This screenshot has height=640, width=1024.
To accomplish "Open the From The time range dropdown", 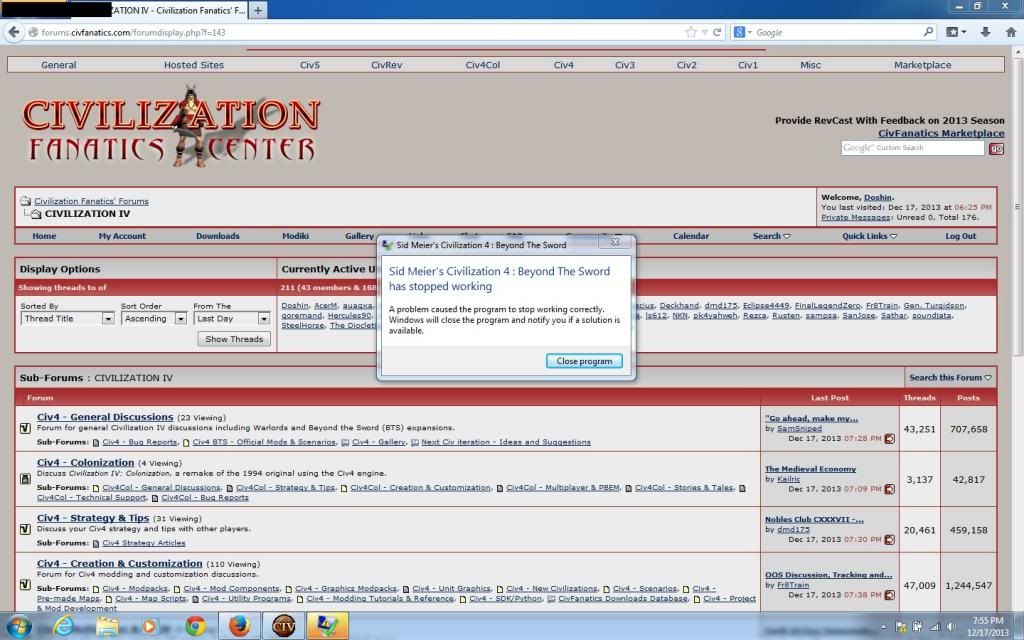I will pos(232,319).
